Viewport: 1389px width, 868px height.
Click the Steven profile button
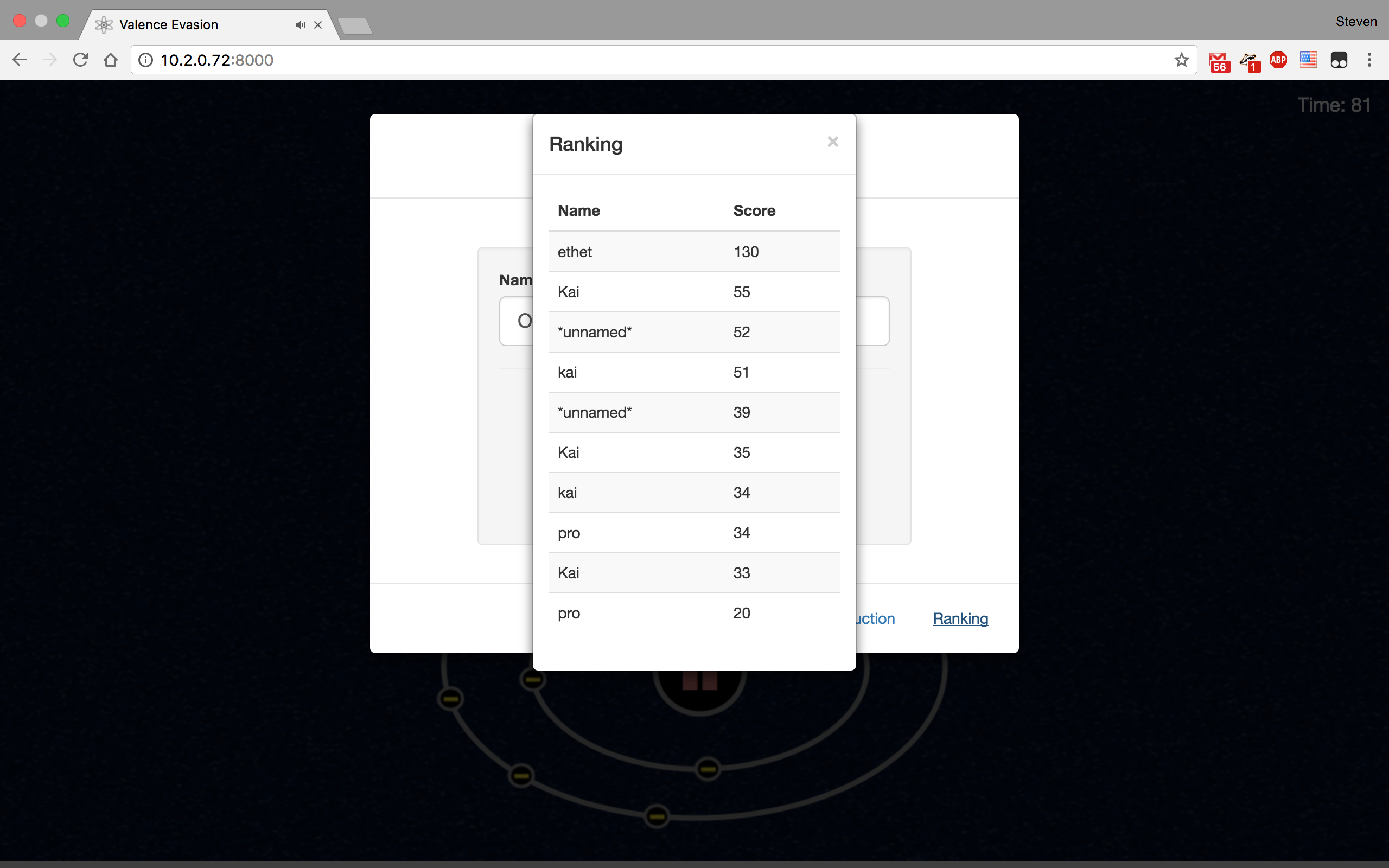tap(1355, 21)
